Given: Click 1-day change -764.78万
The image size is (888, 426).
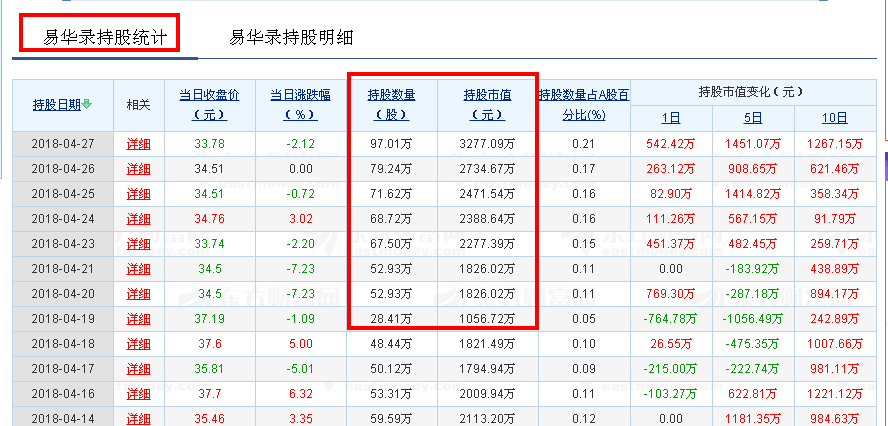Looking at the screenshot, I should click(x=671, y=319).
